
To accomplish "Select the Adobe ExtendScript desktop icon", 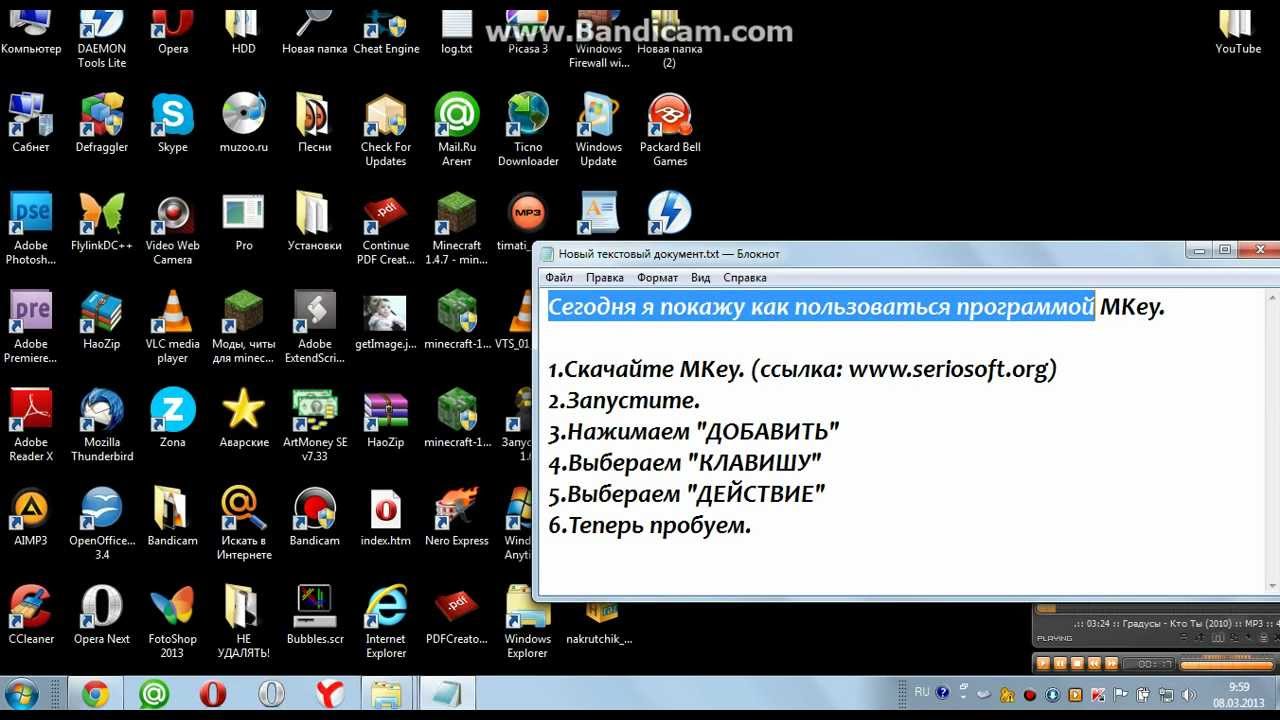I will pos(314,326).
